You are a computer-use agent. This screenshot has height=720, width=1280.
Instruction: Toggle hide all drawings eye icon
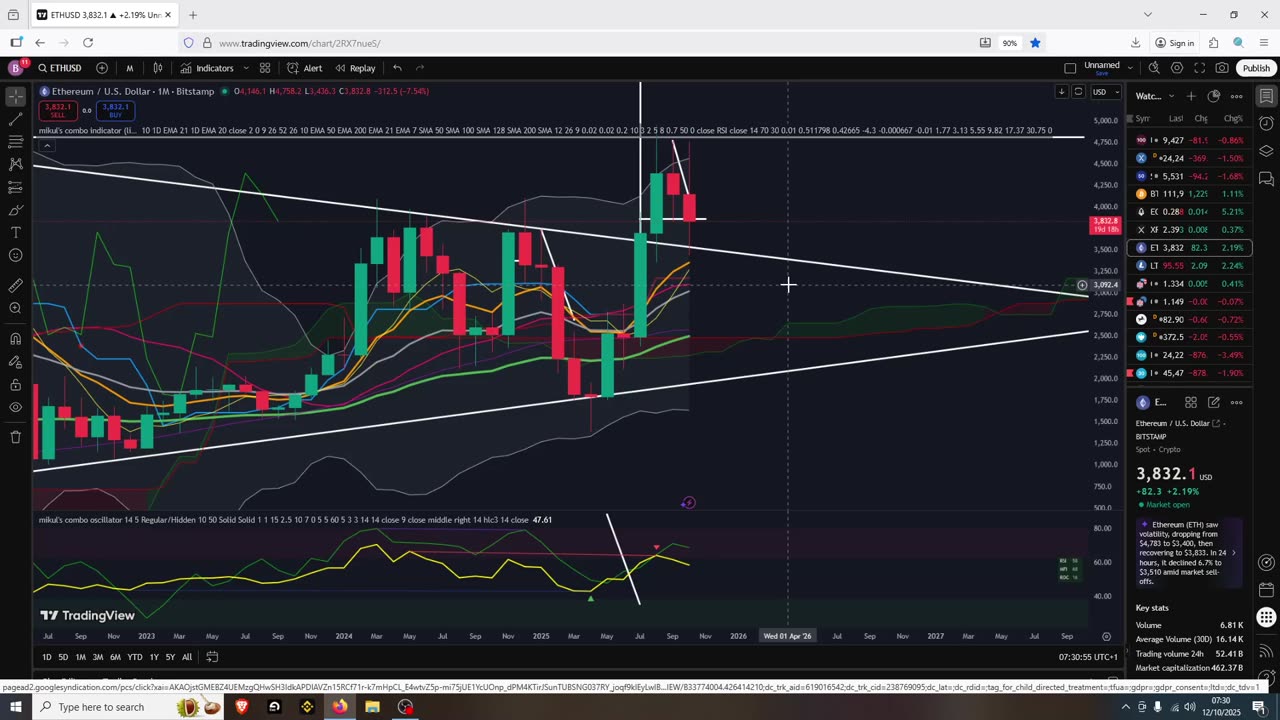point(16,407)
